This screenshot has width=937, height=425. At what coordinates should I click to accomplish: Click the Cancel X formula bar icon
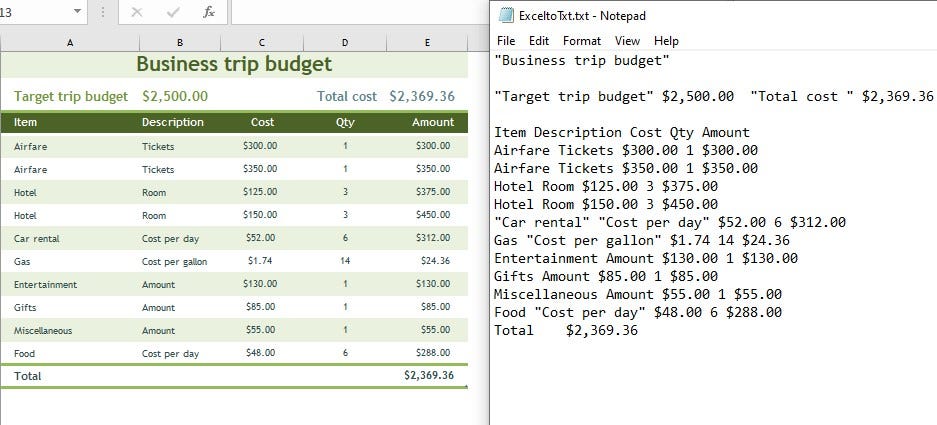pos(136,12)
